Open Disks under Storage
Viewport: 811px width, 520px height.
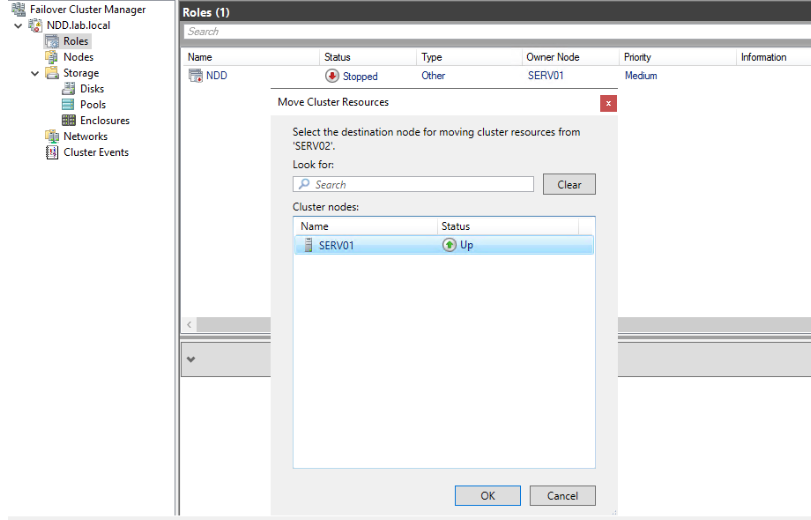(x=92, y=88)
